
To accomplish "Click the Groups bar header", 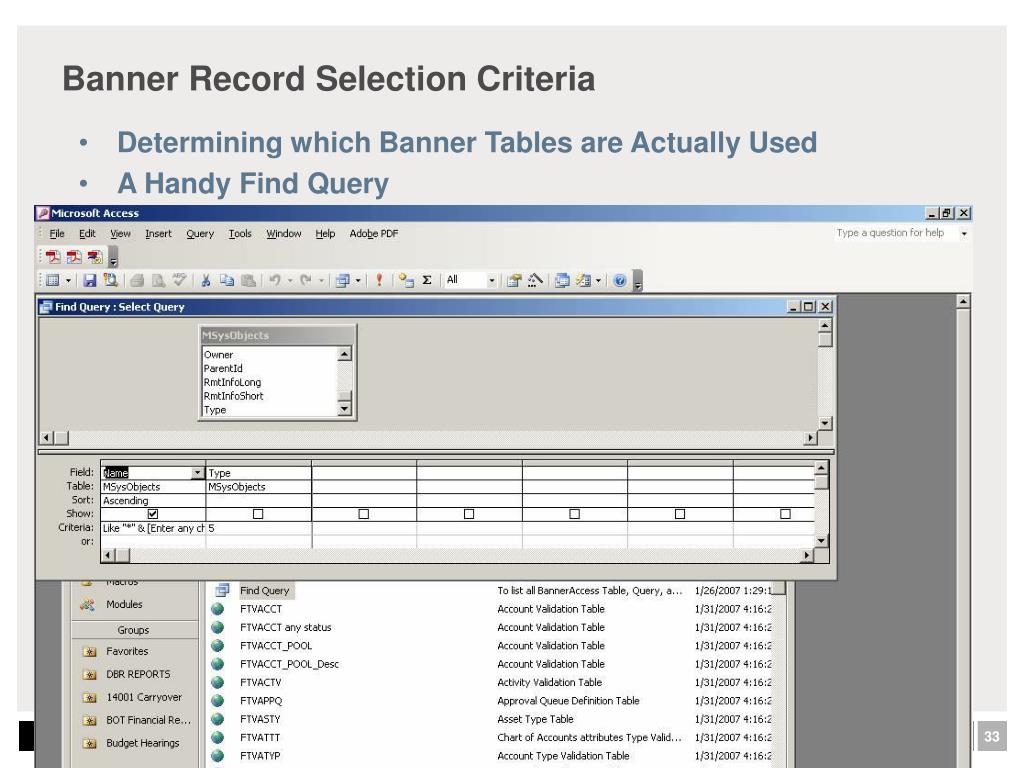I will pos(134,630).
